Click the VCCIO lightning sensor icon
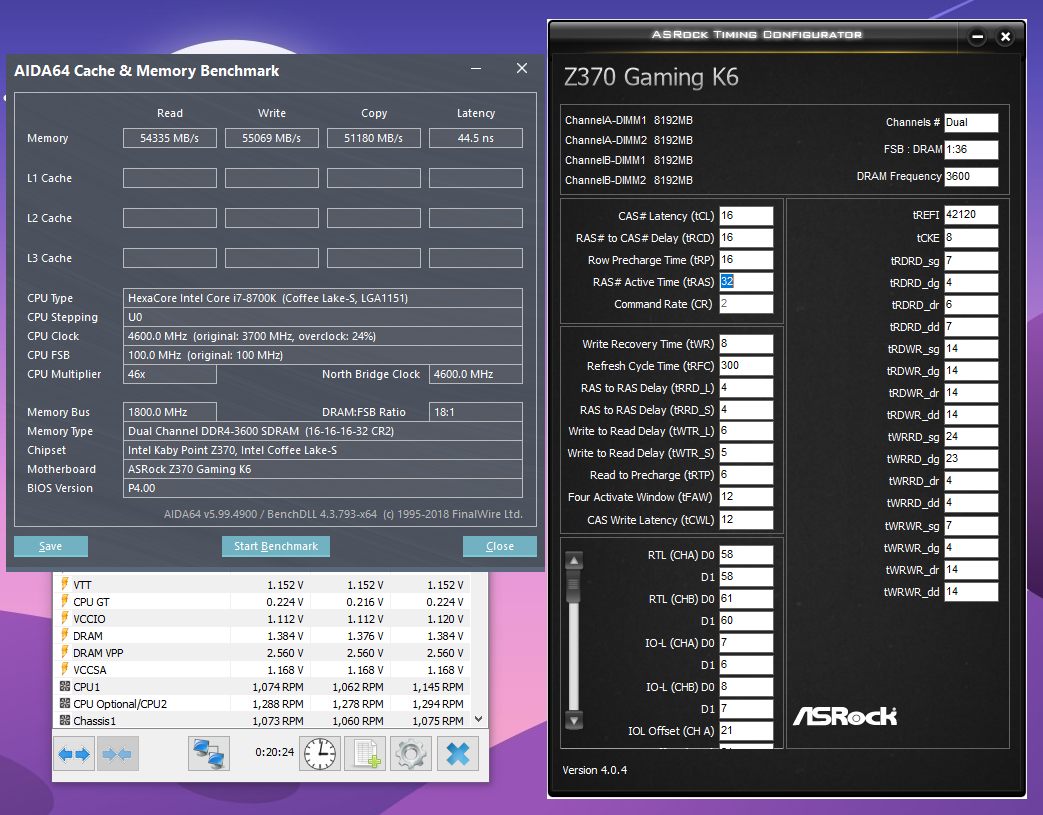This screenshot has height=815, width=1043. [x=65, y=618]
